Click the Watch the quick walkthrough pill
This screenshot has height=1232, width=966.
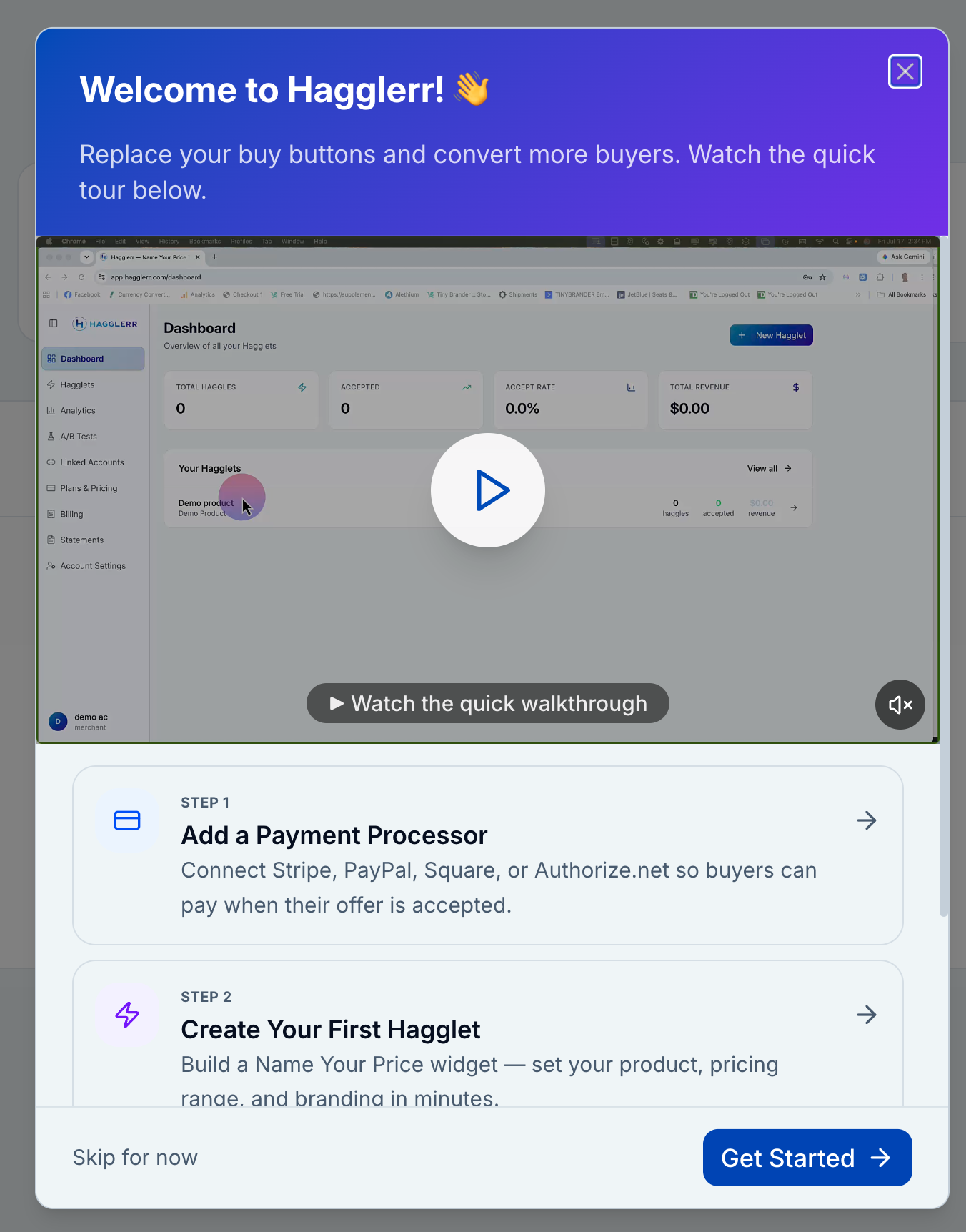(x=488, y=703)
